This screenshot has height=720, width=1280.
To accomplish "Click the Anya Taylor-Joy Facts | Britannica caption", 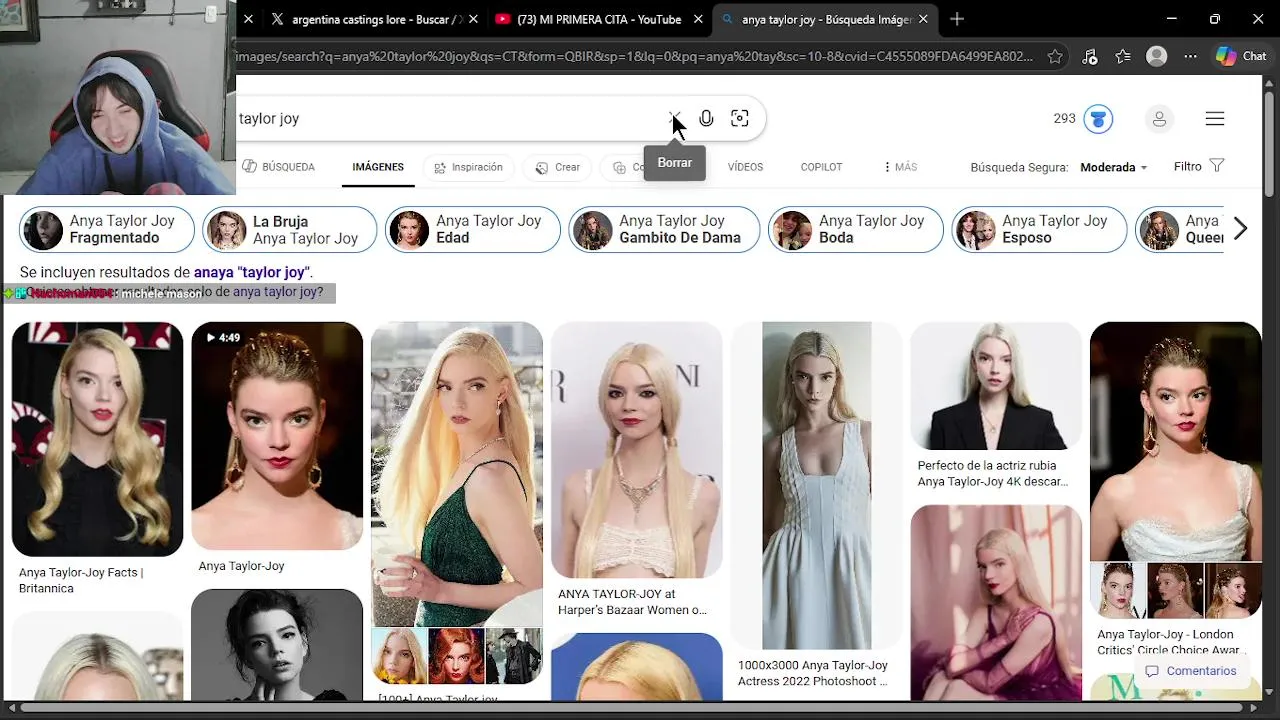I will (x=81, y=580).
